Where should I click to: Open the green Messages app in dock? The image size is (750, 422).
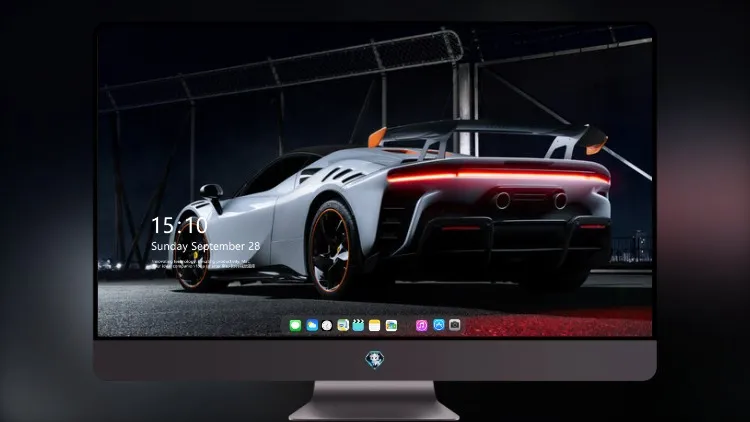point(295,326)
